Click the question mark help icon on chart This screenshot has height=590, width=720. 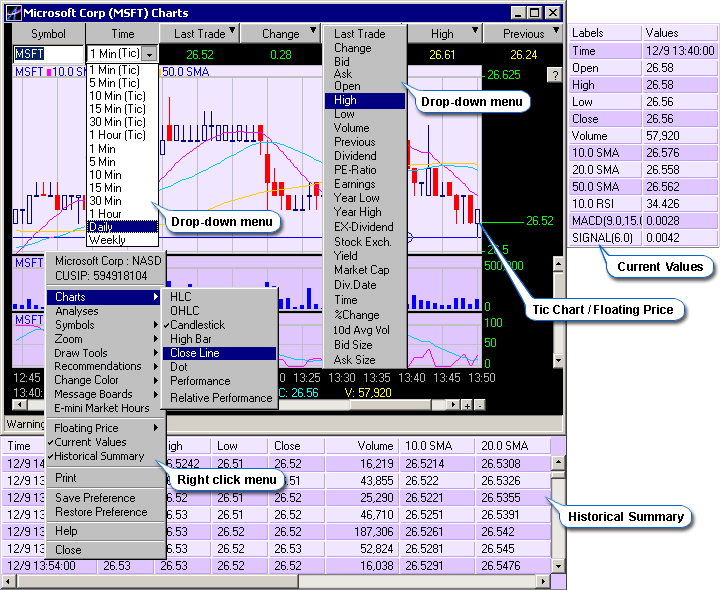click(554, 75)
